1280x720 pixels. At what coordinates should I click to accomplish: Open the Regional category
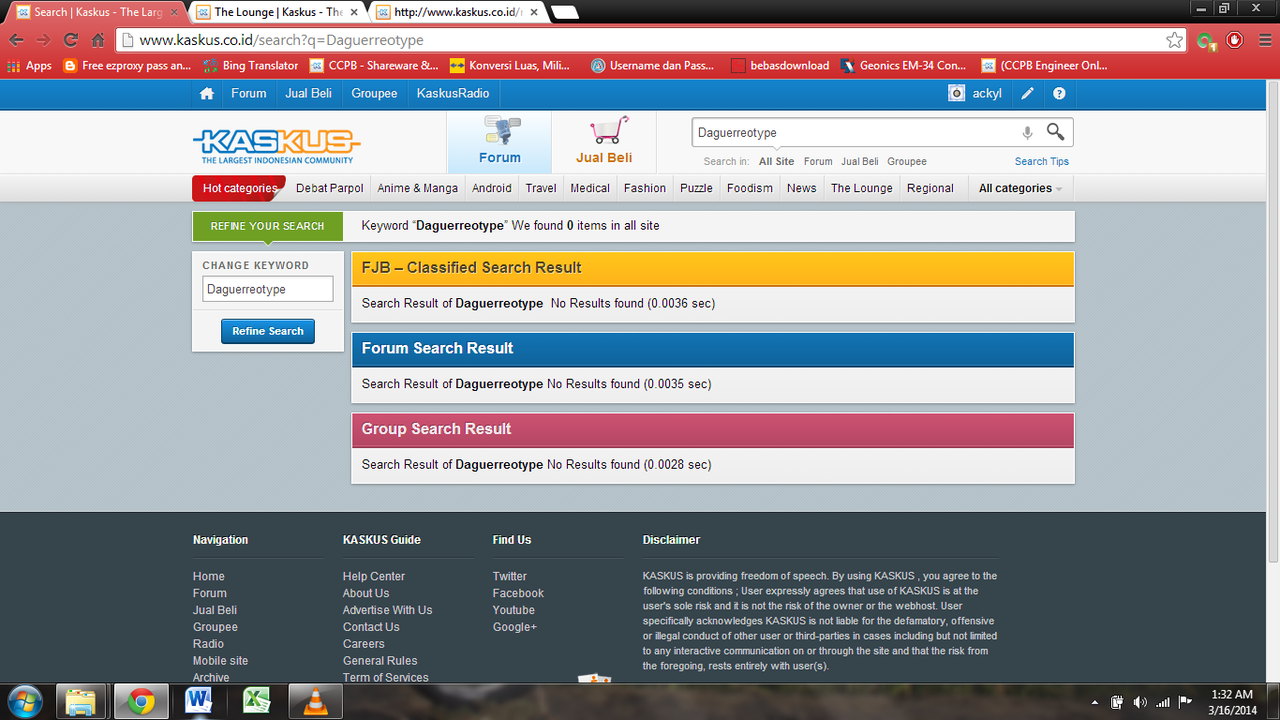(930, 188)
